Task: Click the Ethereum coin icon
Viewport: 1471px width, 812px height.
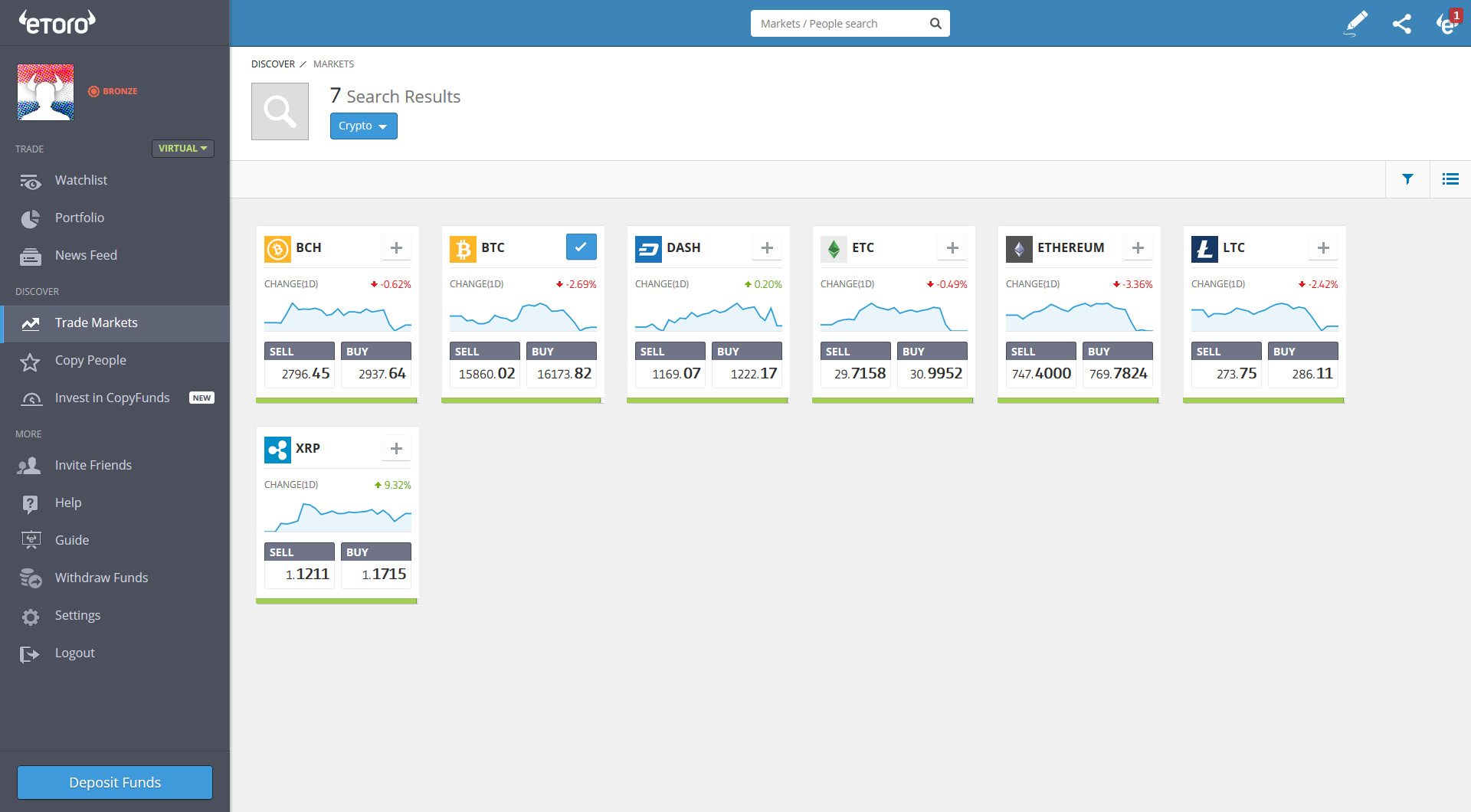Action: [1019, 248]
